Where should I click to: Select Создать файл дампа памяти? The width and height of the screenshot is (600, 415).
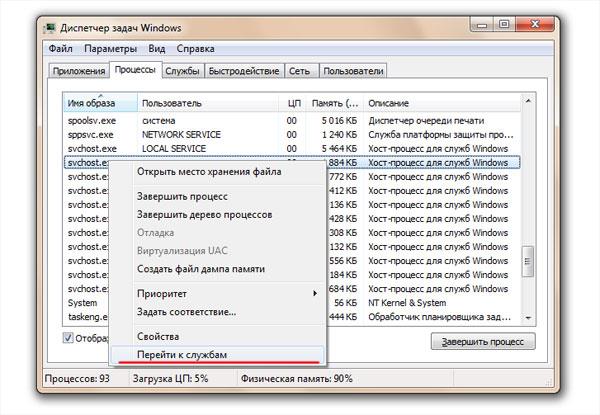click(x=217, y=269)
